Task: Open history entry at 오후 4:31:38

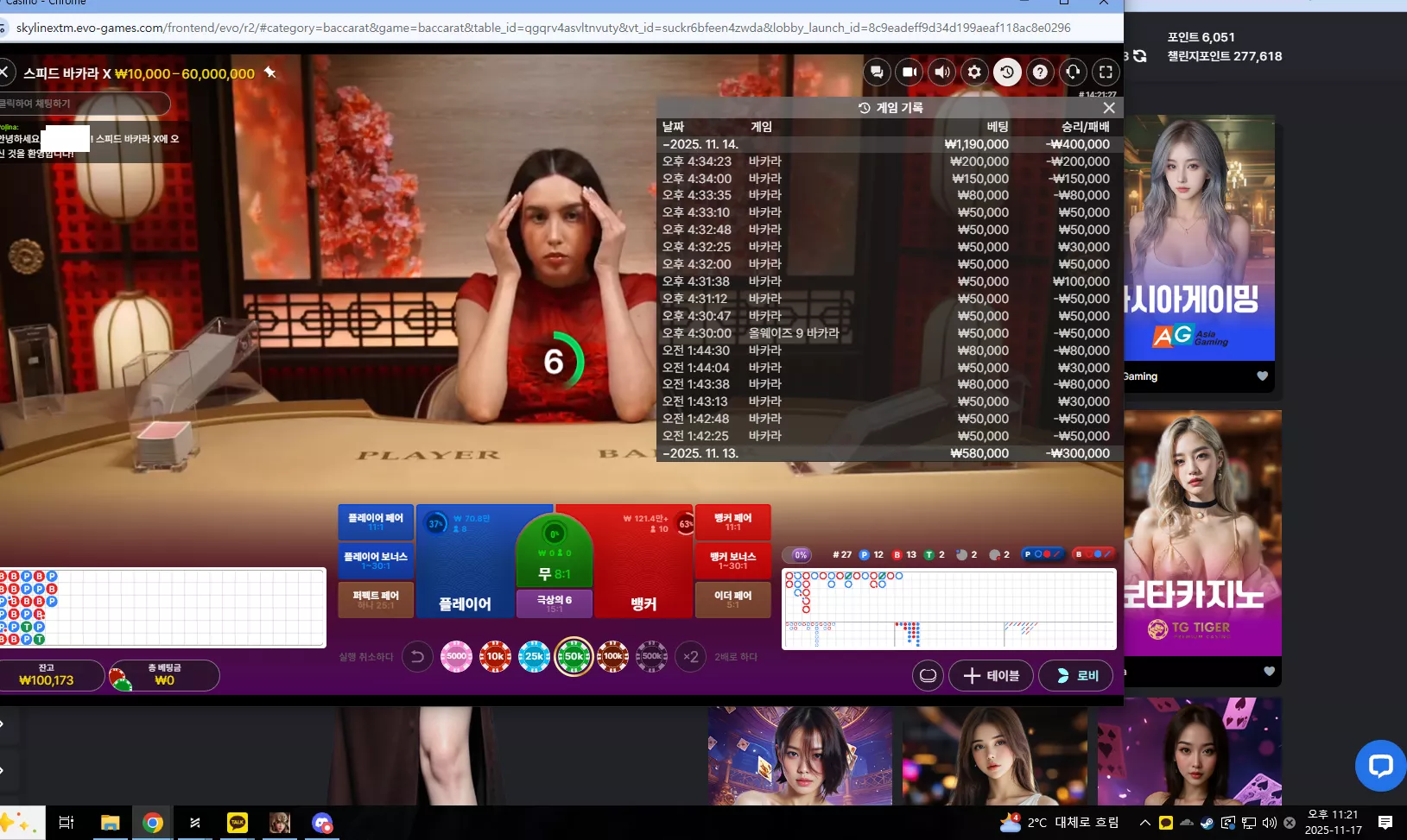Action: 890,281
